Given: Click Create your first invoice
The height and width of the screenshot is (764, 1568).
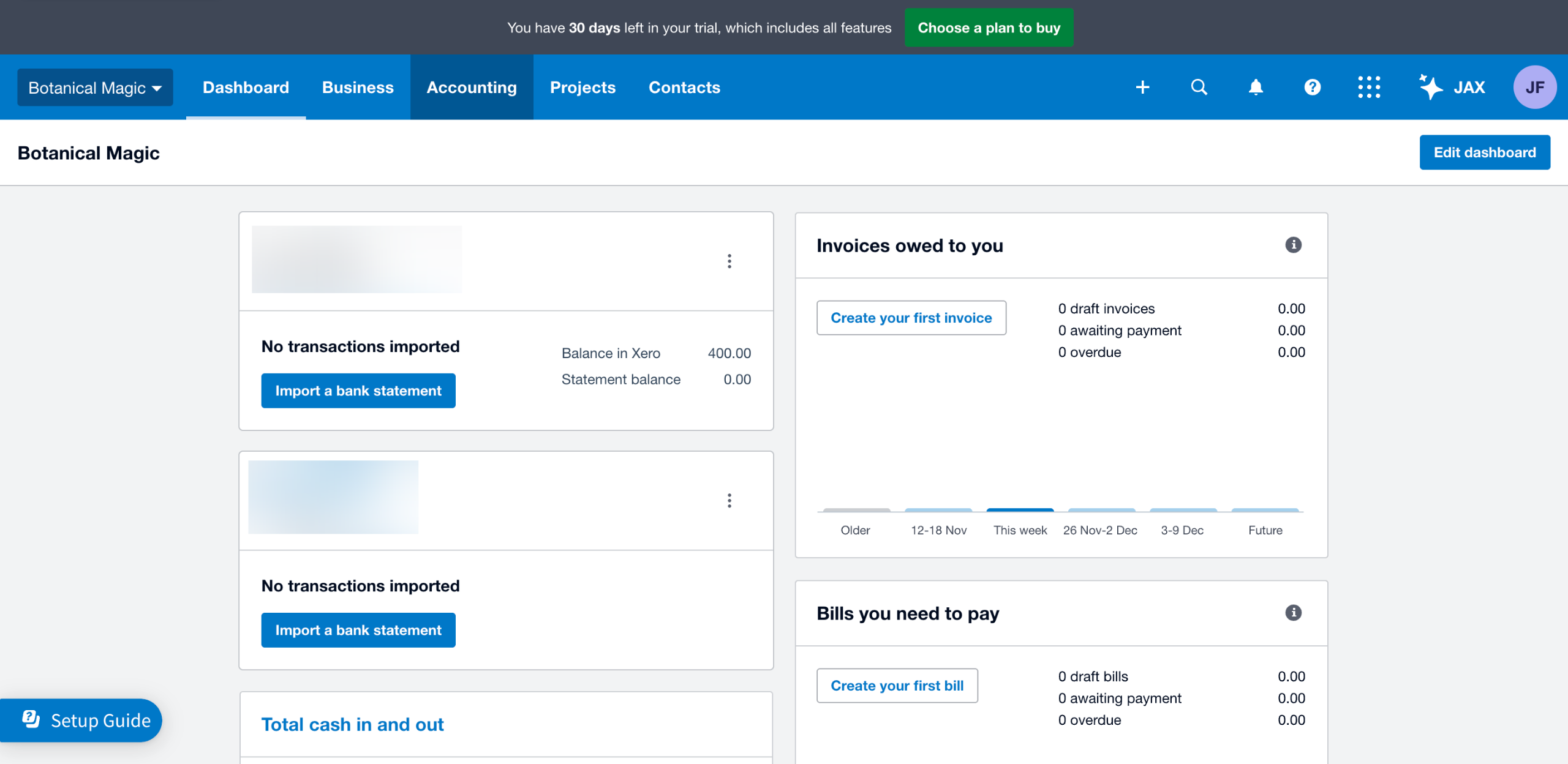Looking at the screenshot, I should point(911,318).
